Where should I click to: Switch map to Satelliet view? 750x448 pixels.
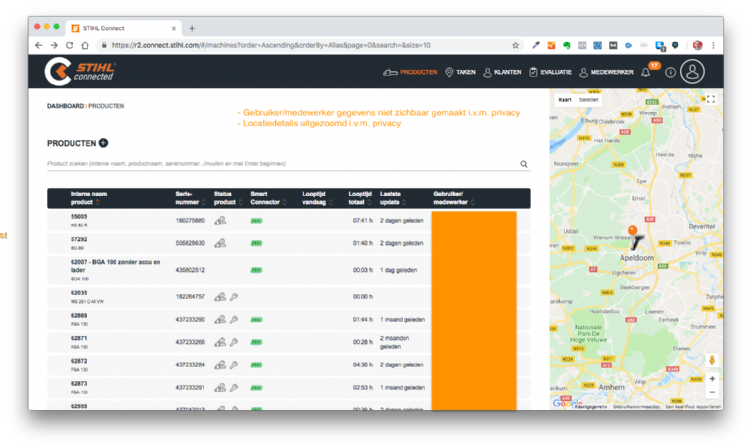589,100
